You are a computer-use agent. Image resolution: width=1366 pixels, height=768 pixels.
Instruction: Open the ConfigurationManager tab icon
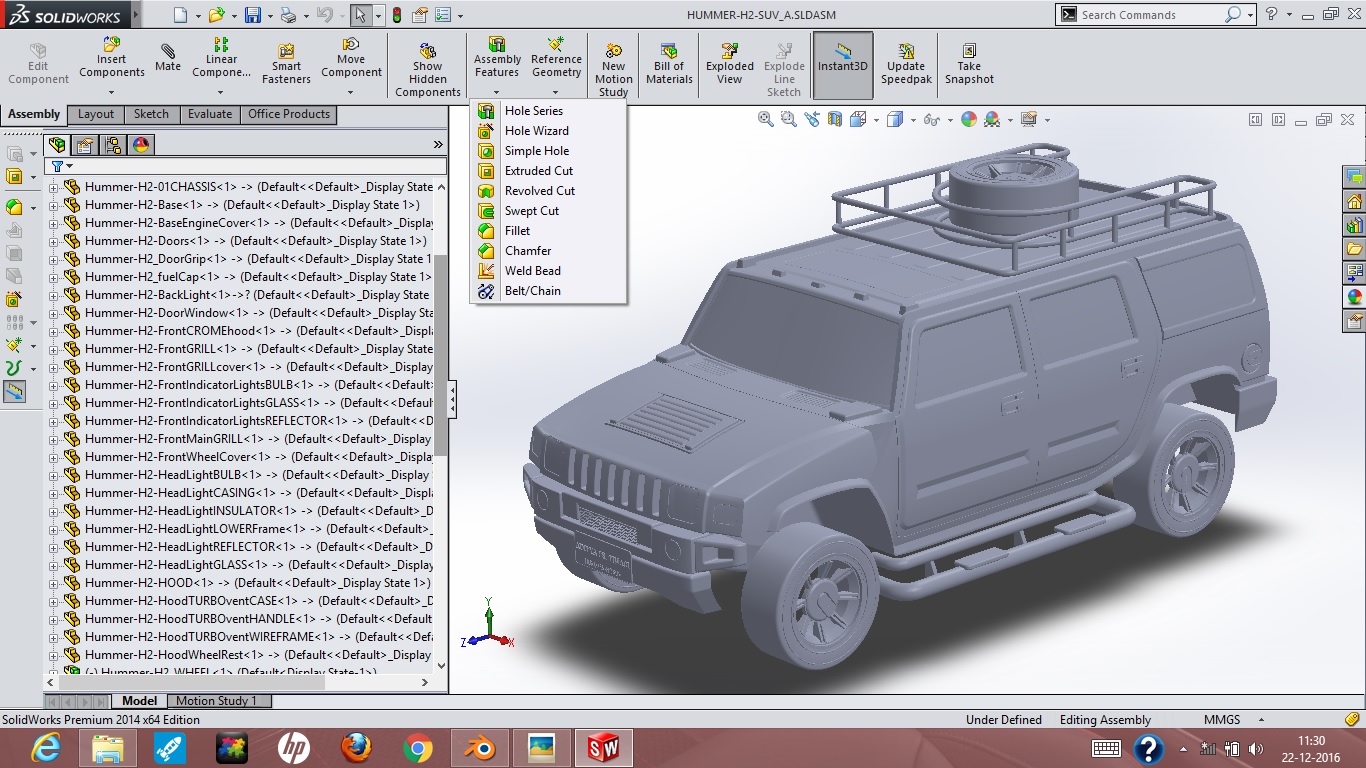click(x=113, y=145)
